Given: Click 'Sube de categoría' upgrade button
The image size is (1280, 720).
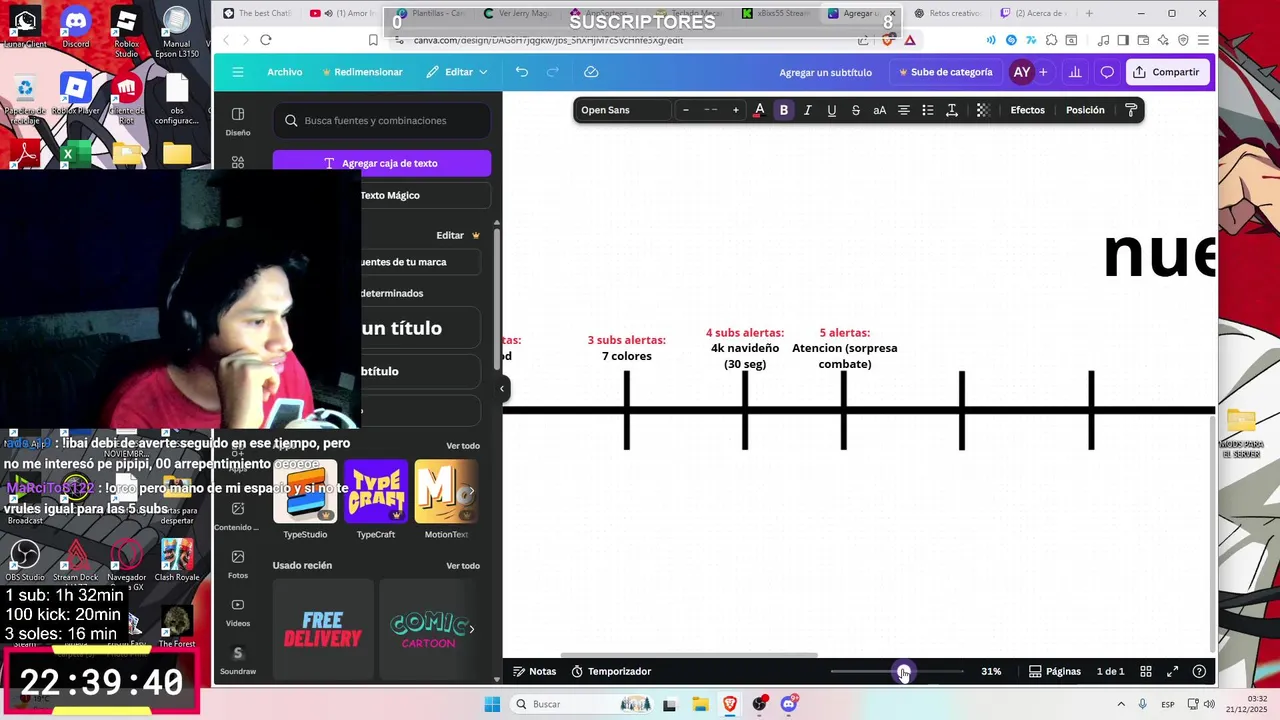Looking at the screenshot, I should pyautogui.click(x=945, y=72).
